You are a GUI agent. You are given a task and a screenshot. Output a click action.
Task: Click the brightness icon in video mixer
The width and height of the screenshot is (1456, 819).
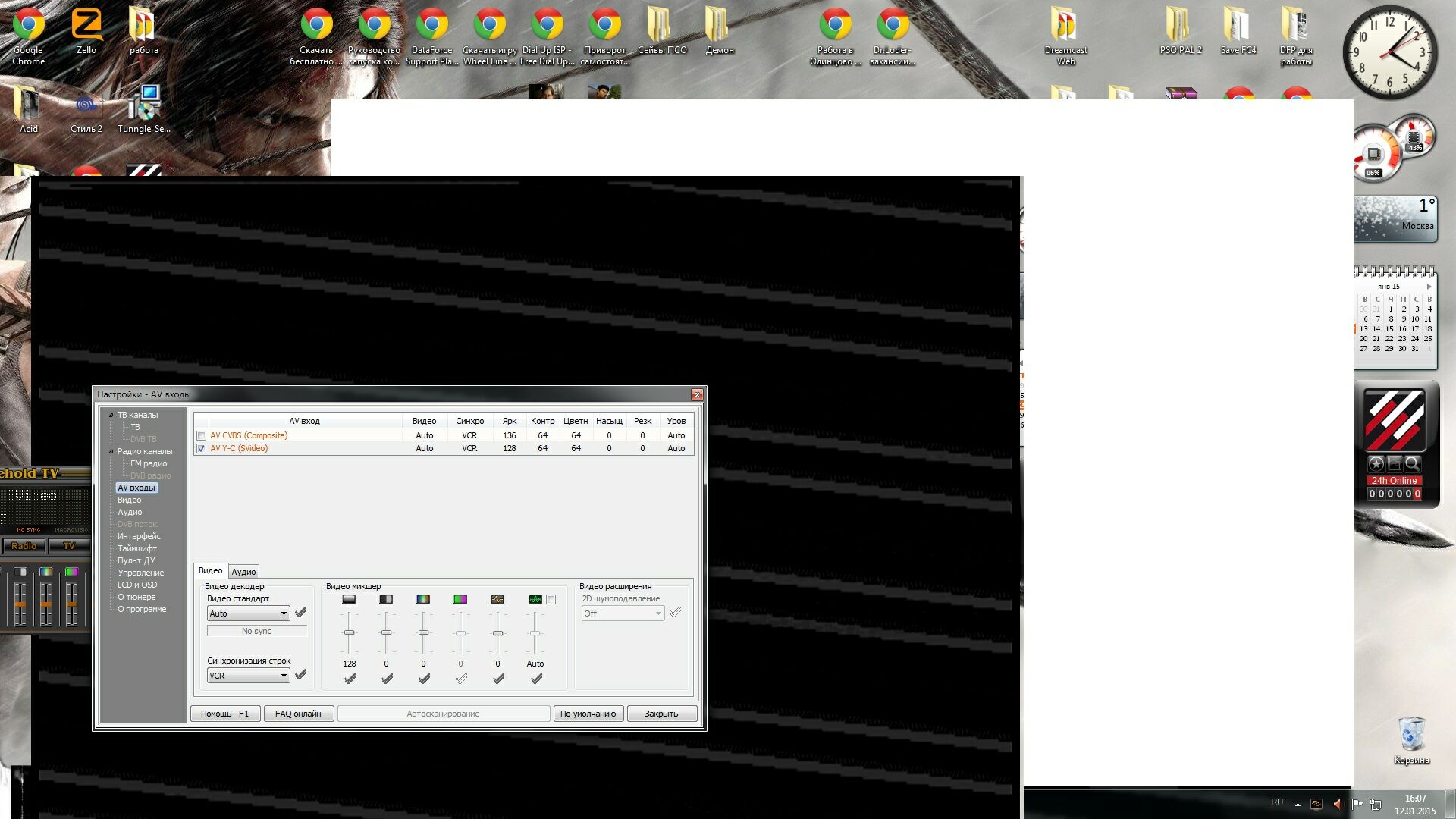click(349, 599)
